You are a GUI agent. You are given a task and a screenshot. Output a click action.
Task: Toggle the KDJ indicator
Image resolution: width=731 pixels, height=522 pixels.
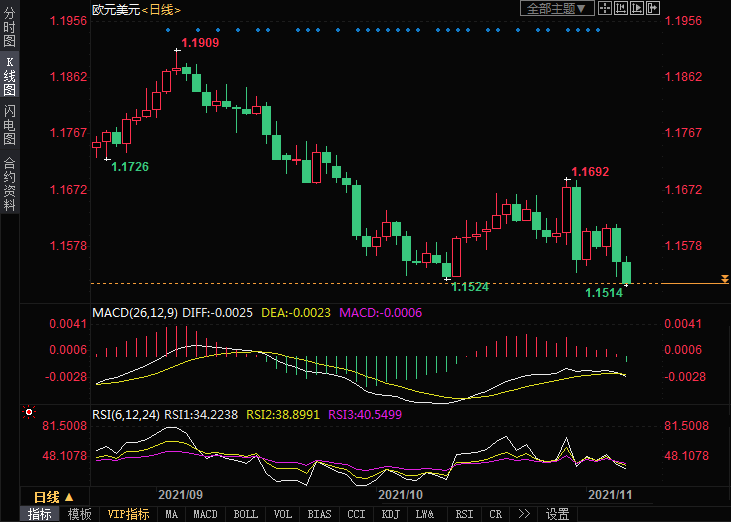389,514
